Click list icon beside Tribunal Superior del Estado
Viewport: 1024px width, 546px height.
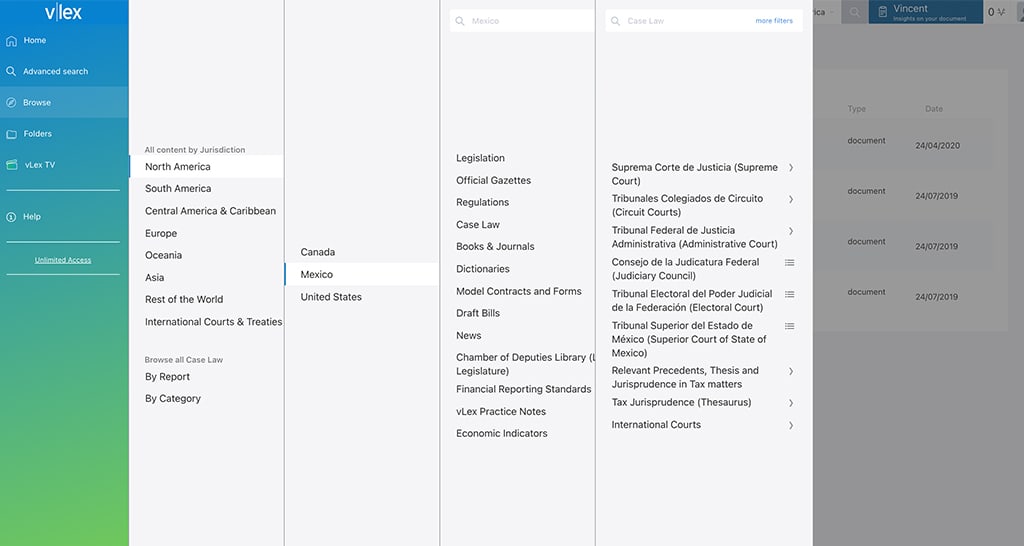click(790, 326)
